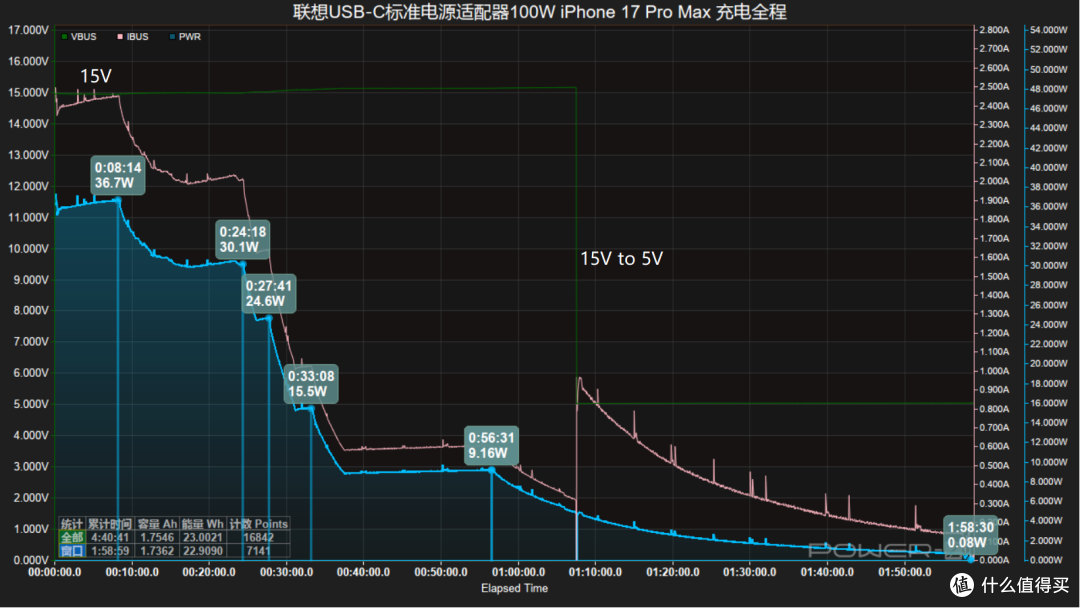Click the 什么值得买 site name text
1080x608 pixels.
1025,585
